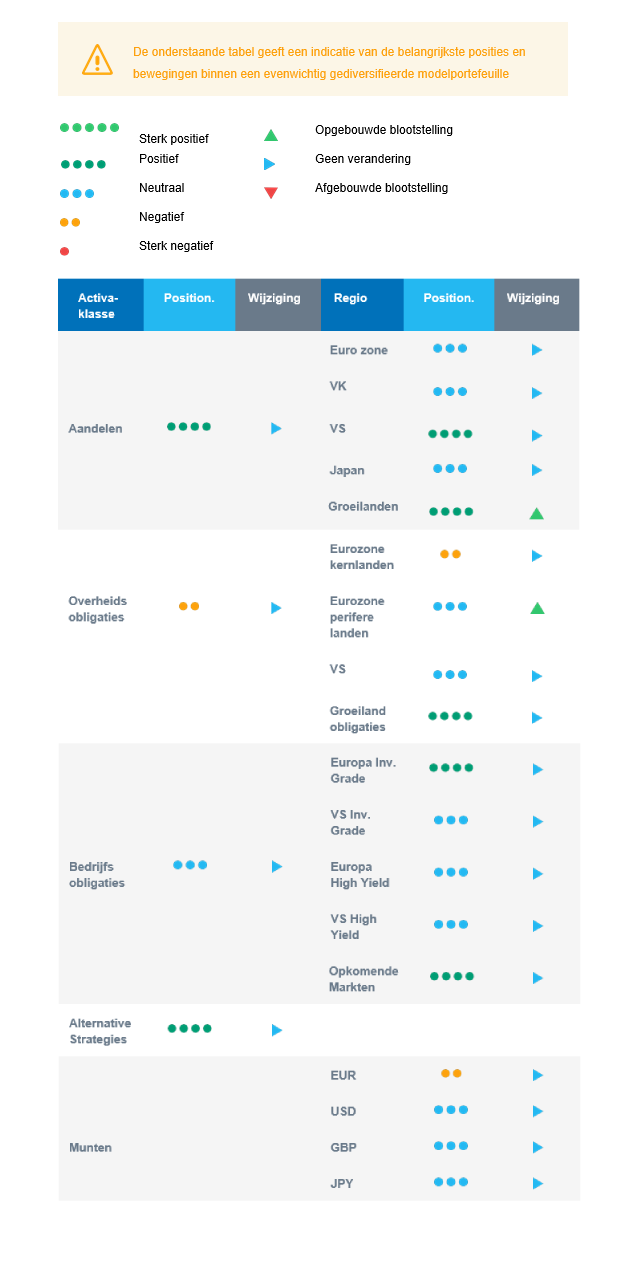Image resolution: width=638 pixels, height=1285 pixels.
Task: Click the five green dots for Sterk positief
Action: pyautogui.click(x=89, y=128)
